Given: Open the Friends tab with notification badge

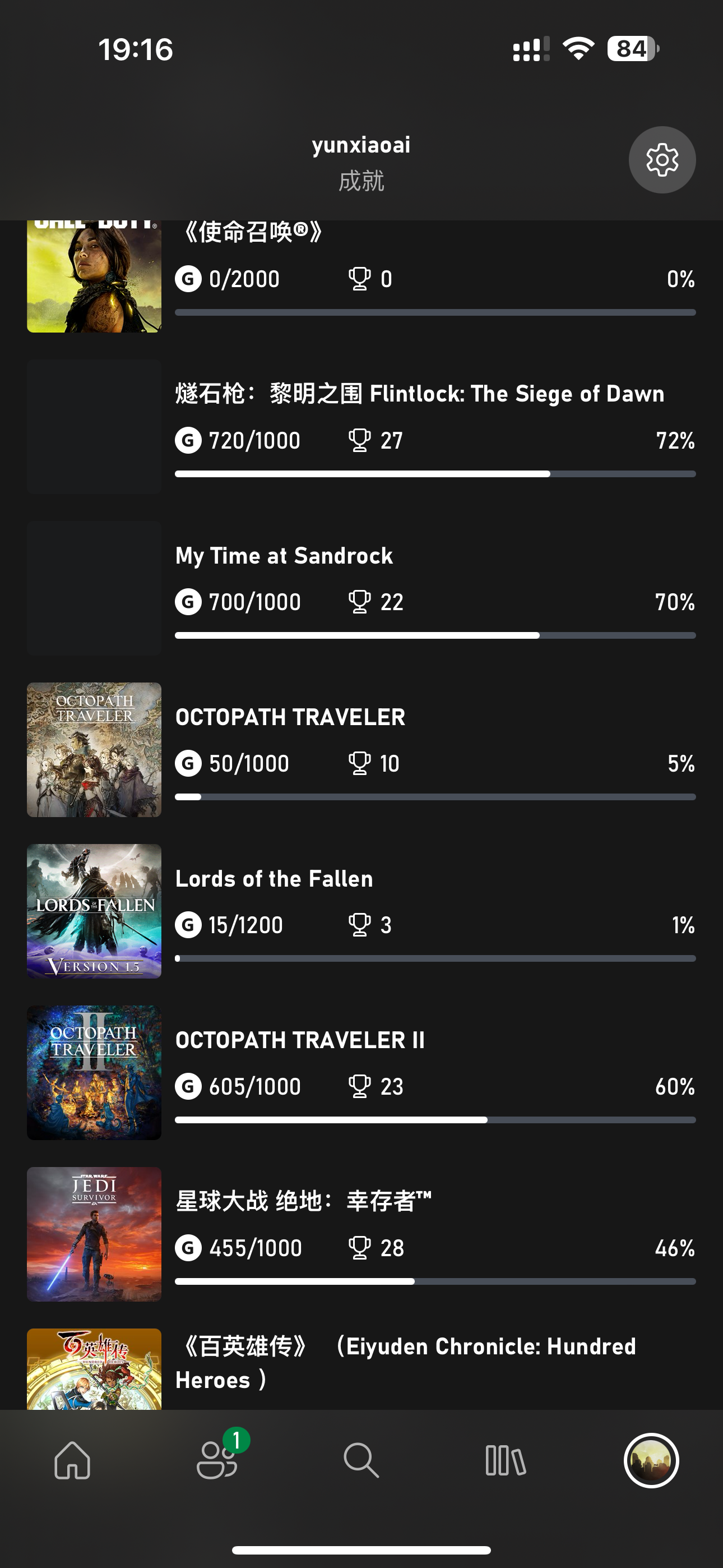Looking at the screenshot, I should coord(217,1460).
